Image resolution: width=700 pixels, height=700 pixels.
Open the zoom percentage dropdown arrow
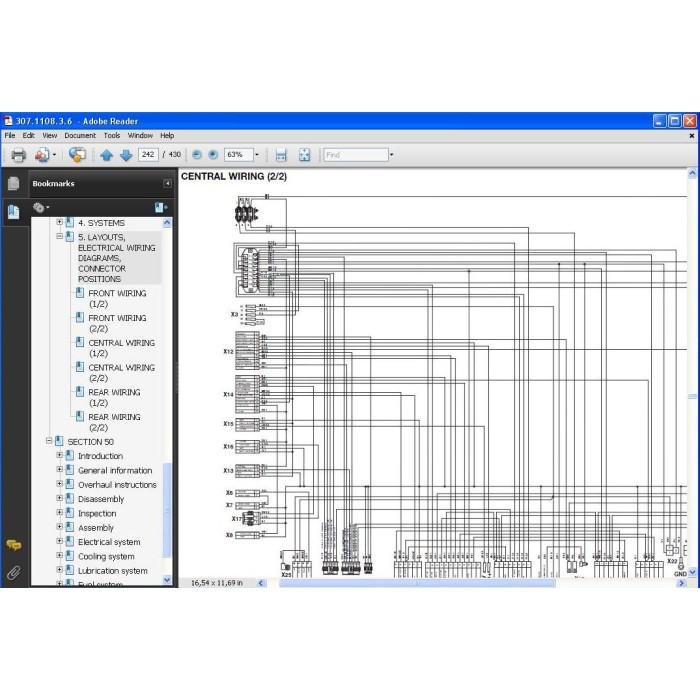point(257,155)
